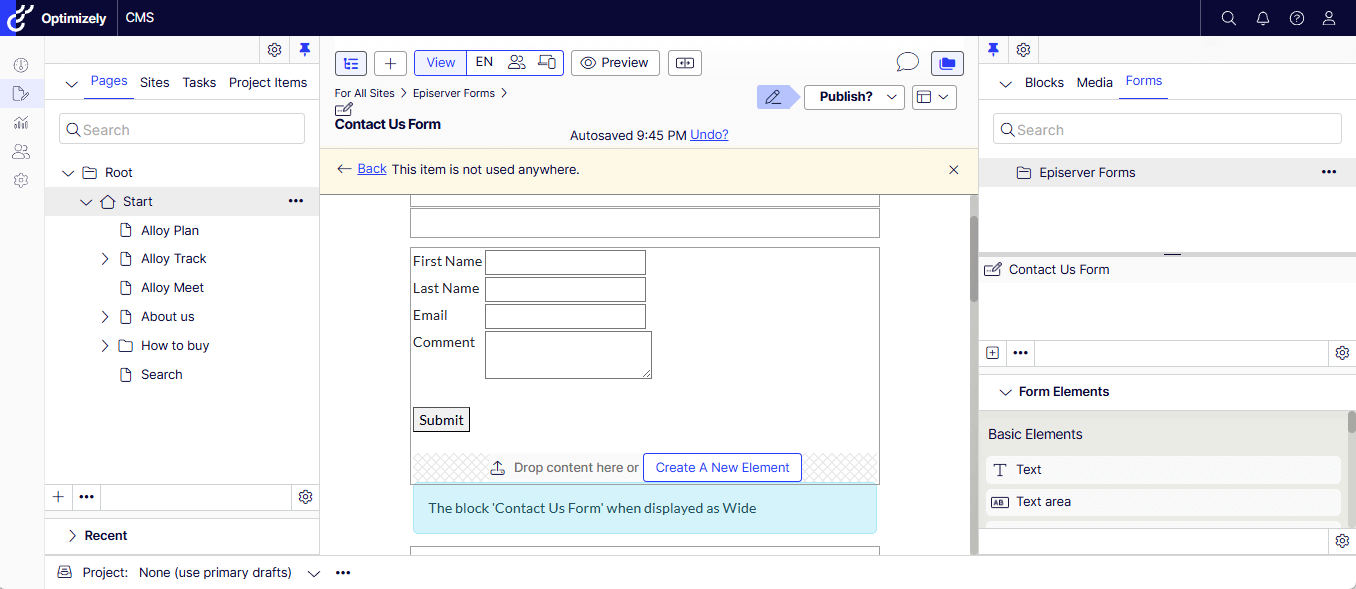Unpin the left navigation pane
The height and width of the screenshot is (589, 1356).
tap(305, 50)
